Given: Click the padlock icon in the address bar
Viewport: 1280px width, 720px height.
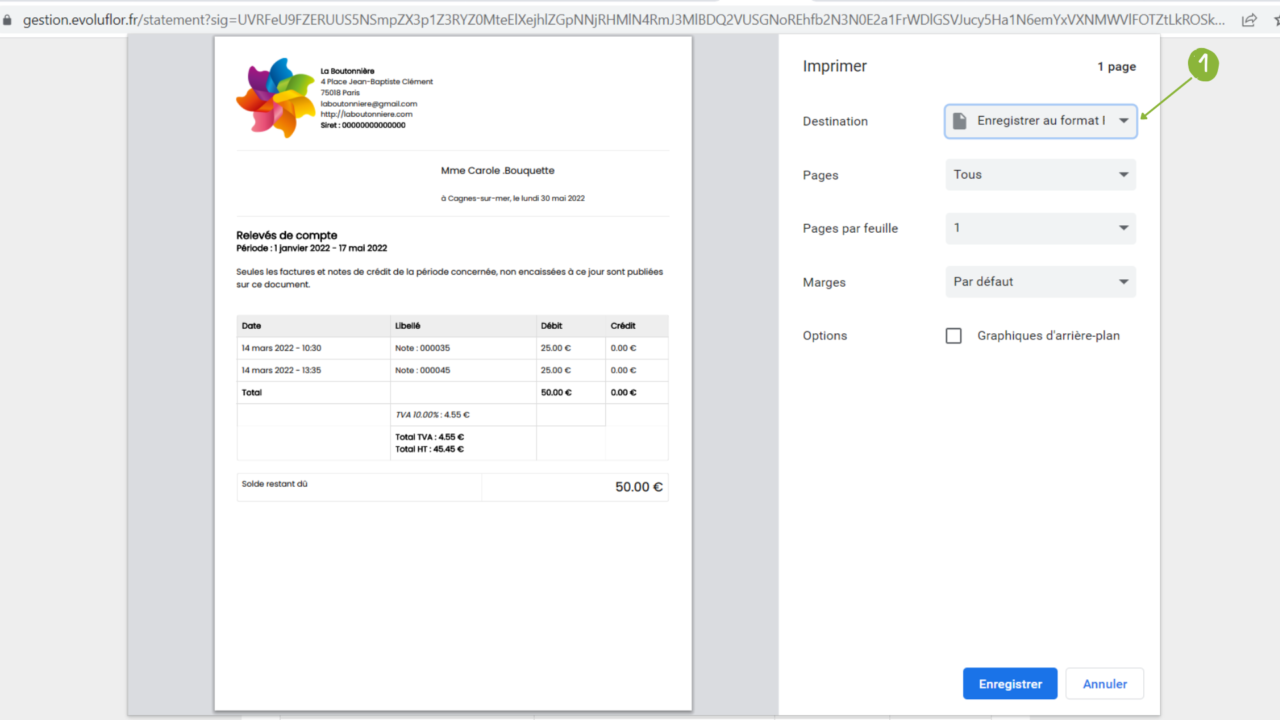Looking at the screenshot, I should (x=8, y=18).
